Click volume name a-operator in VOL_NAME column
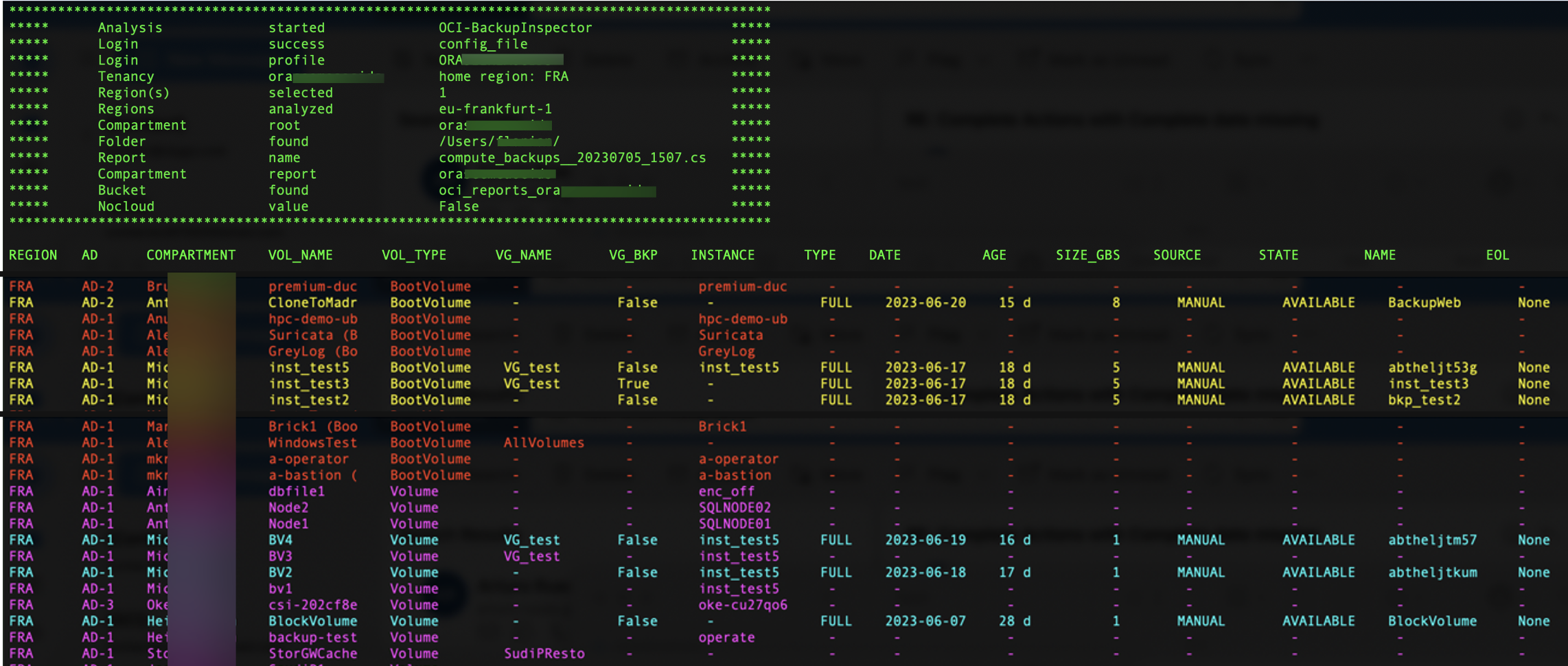The height and width of the screenshot is (666, 1568). pos(308,459)
